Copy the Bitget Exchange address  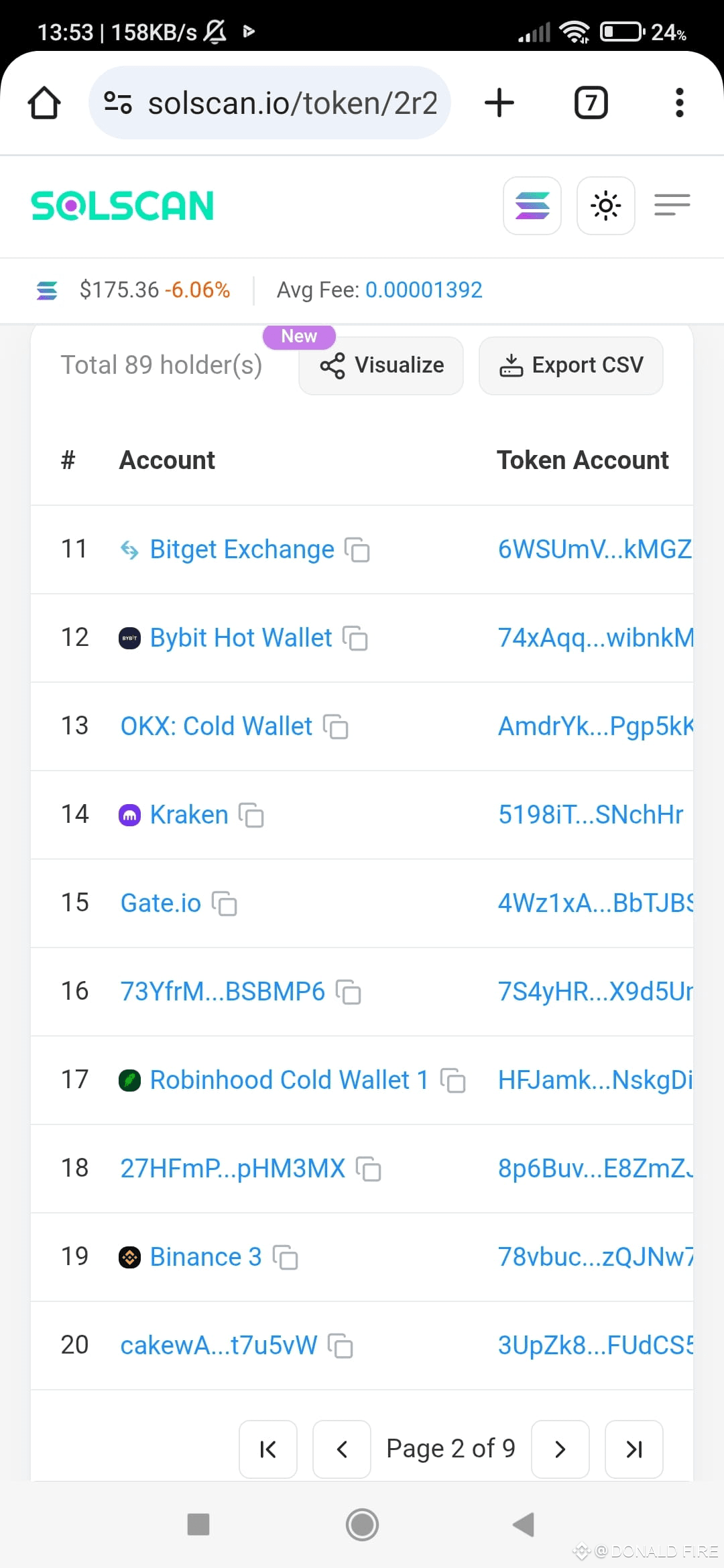tap(357, 550)
